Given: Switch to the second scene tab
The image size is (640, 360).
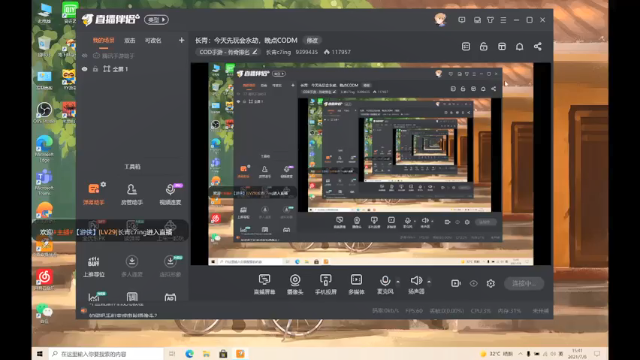Looking at the screenshot, I should (x=130, y=40).
